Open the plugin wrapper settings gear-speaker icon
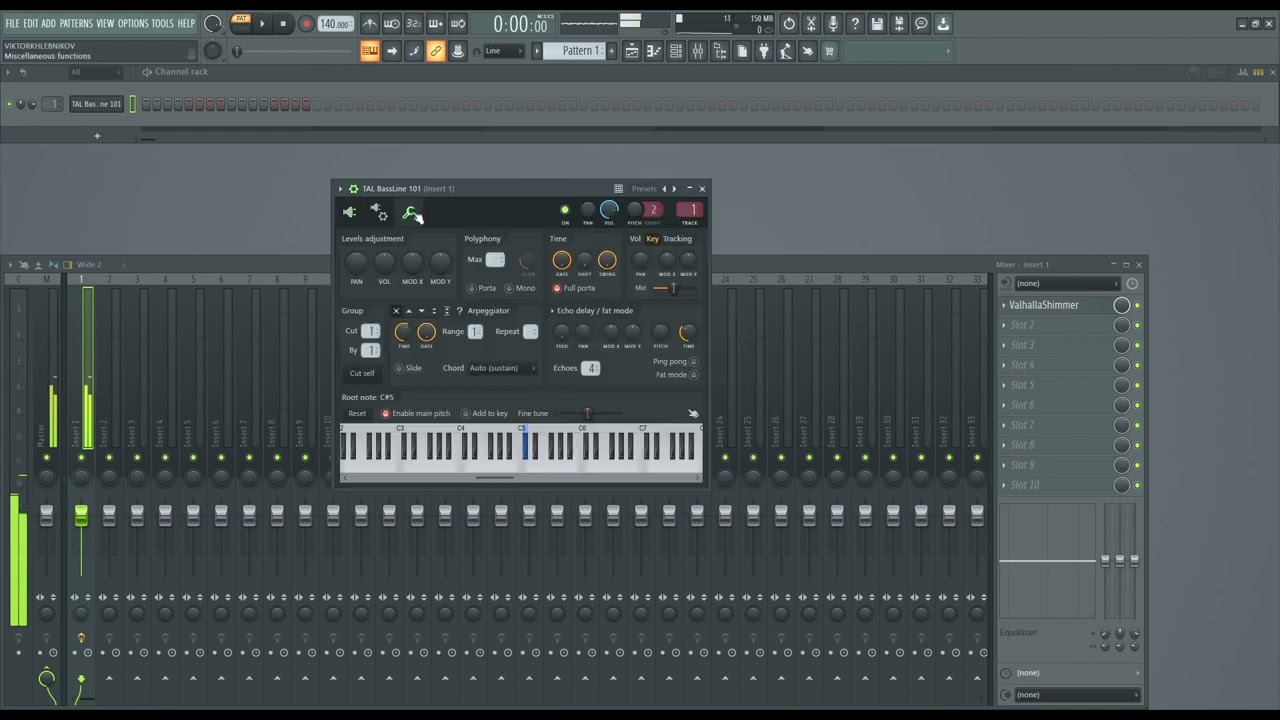 pyautogui.click(x=378, y=212)
